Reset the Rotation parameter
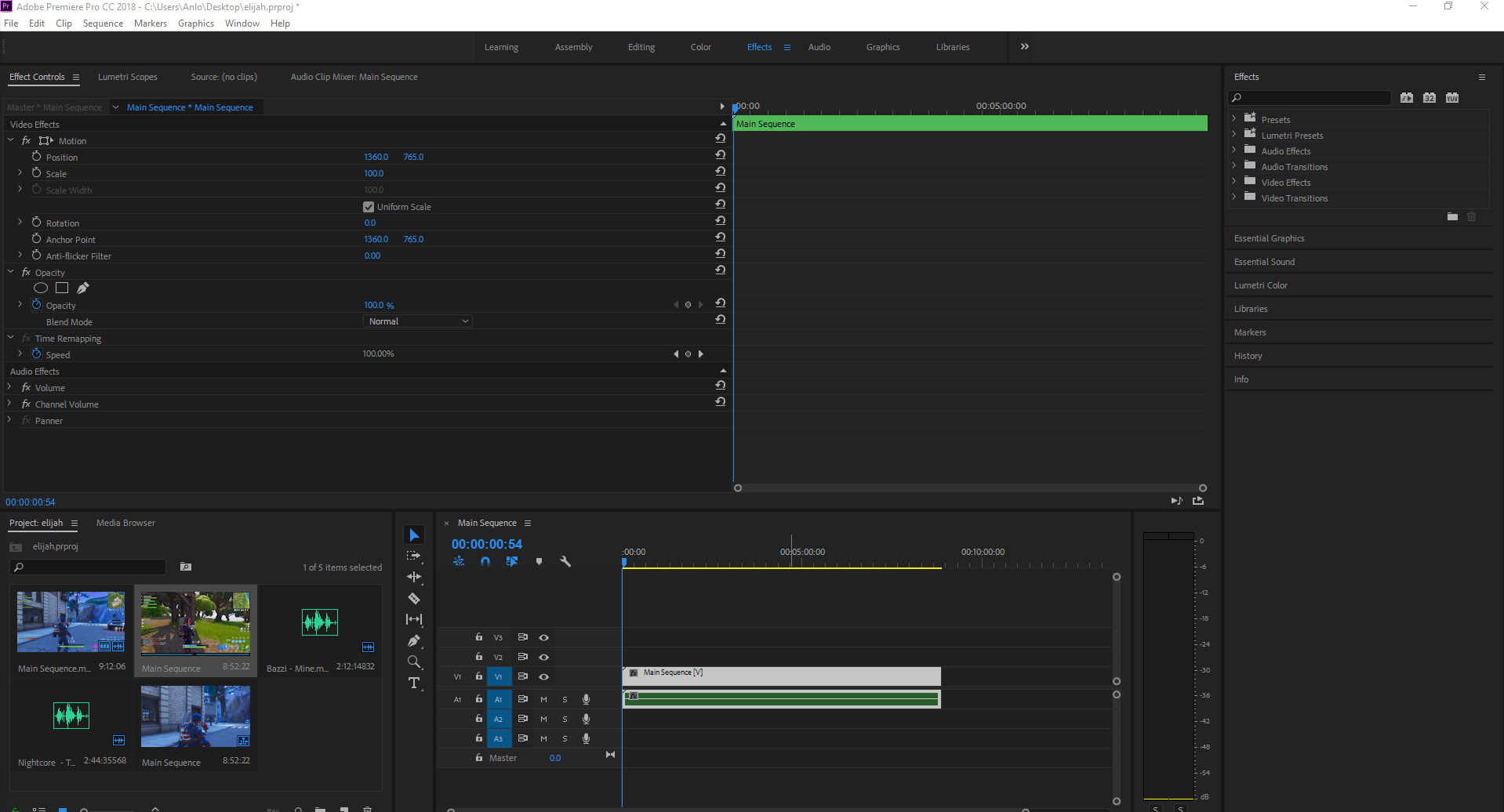 point(720,220)
